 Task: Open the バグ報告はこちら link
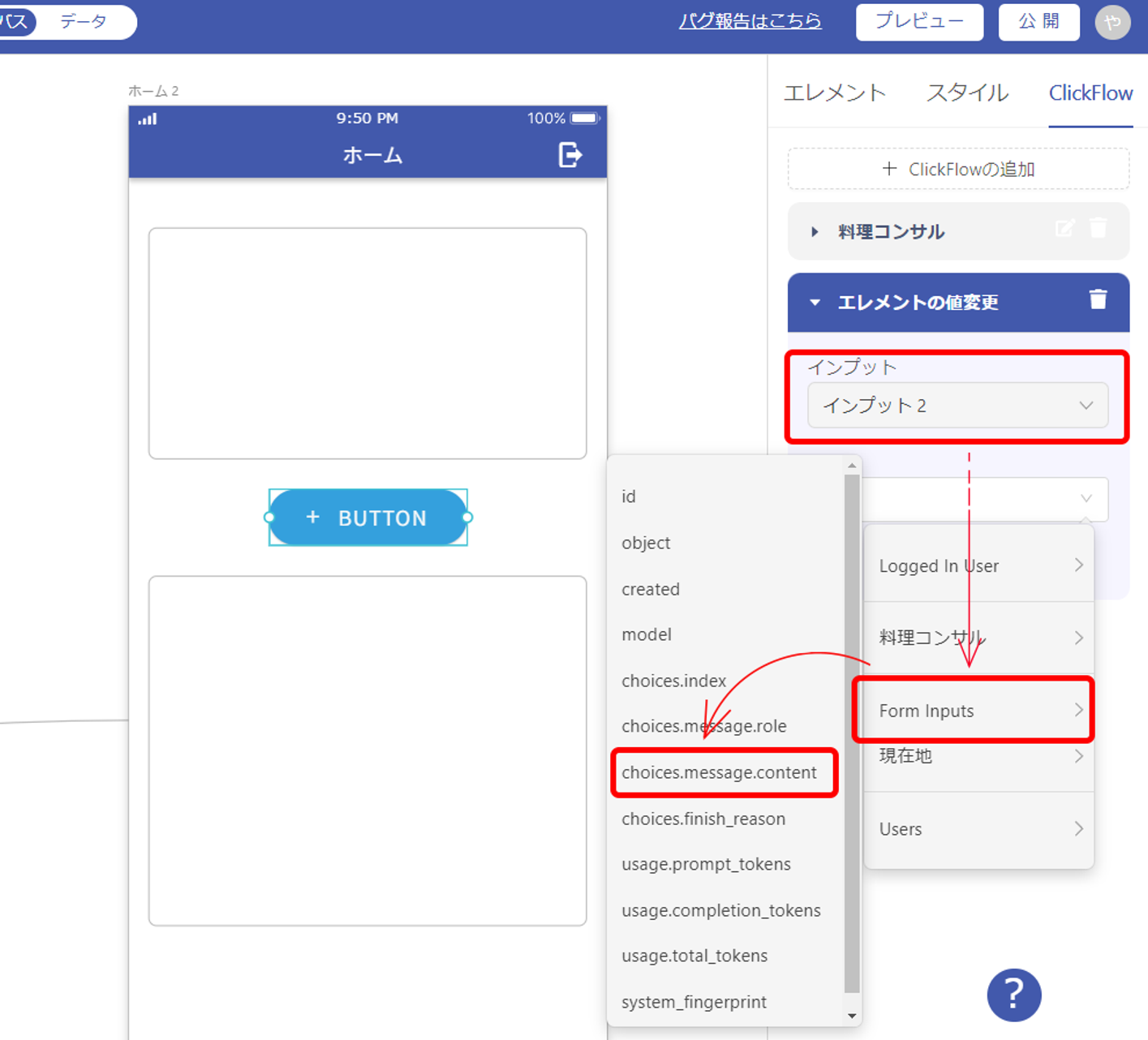click(x=750, y=21)
